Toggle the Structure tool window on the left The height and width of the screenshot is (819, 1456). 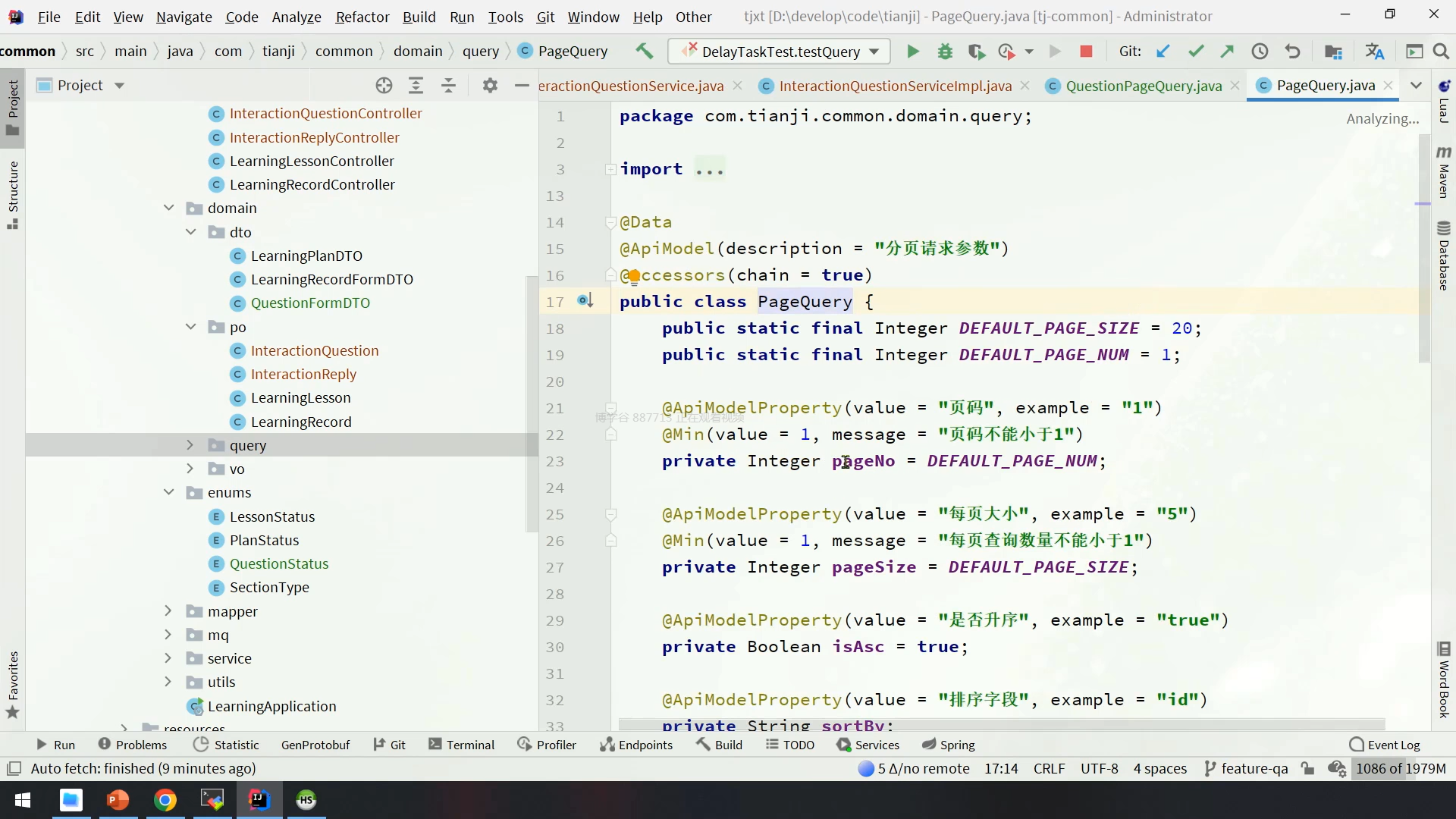[13, 193]
